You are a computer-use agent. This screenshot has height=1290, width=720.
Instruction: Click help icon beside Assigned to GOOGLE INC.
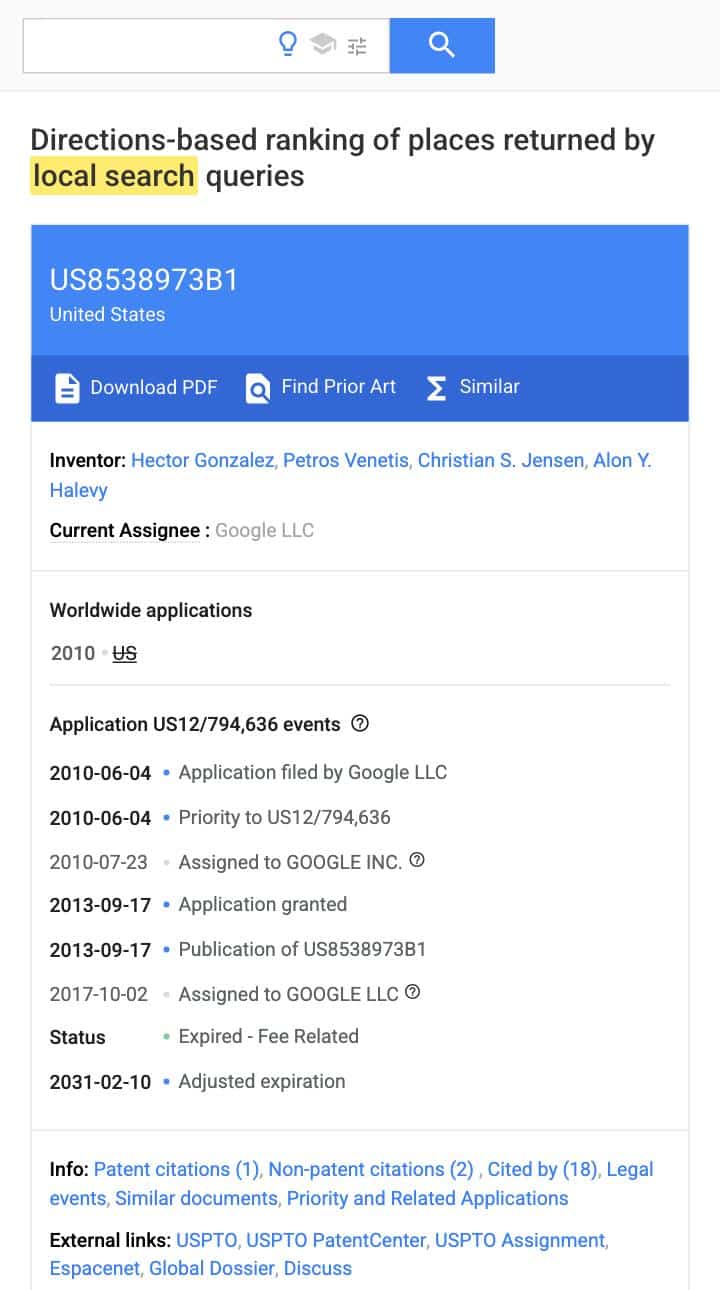pyautogui.click(x=417, y=860)
